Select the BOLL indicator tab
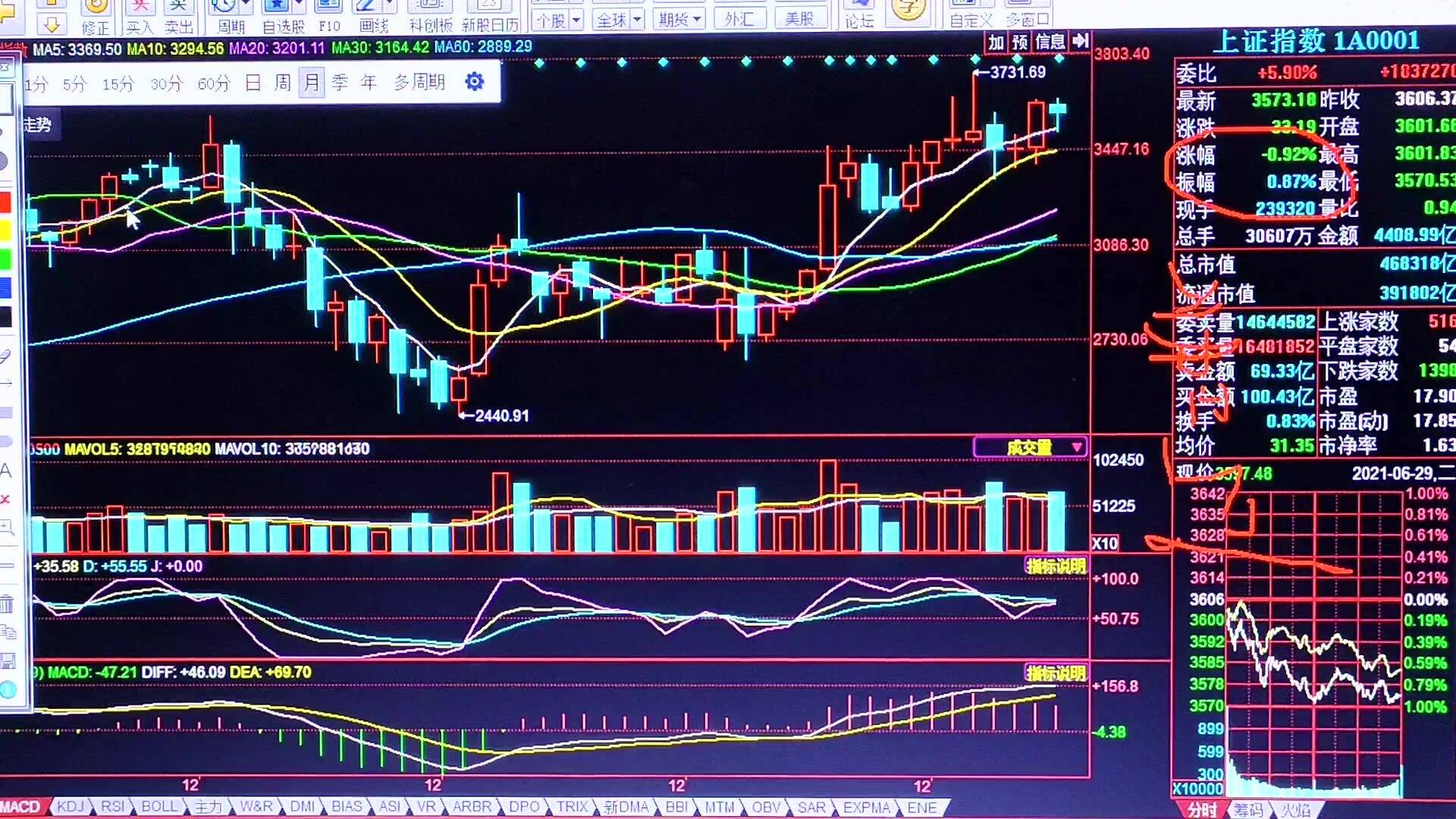The width and height of the screenshot is (1456, 819). (158, 807)
